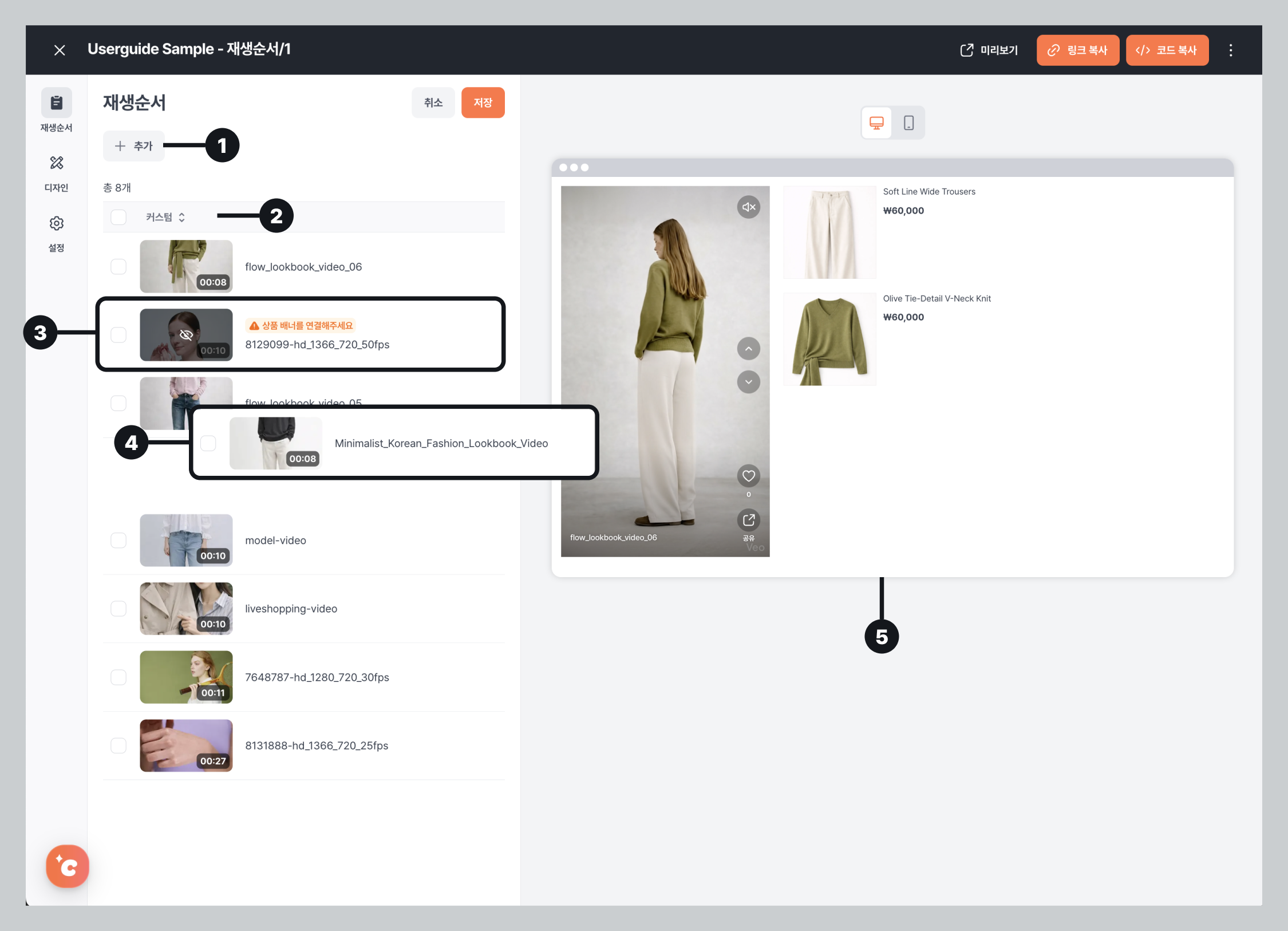Click the 추가 add video button
This screenshot has width=1288, height=931.
(x=134, y=146)
